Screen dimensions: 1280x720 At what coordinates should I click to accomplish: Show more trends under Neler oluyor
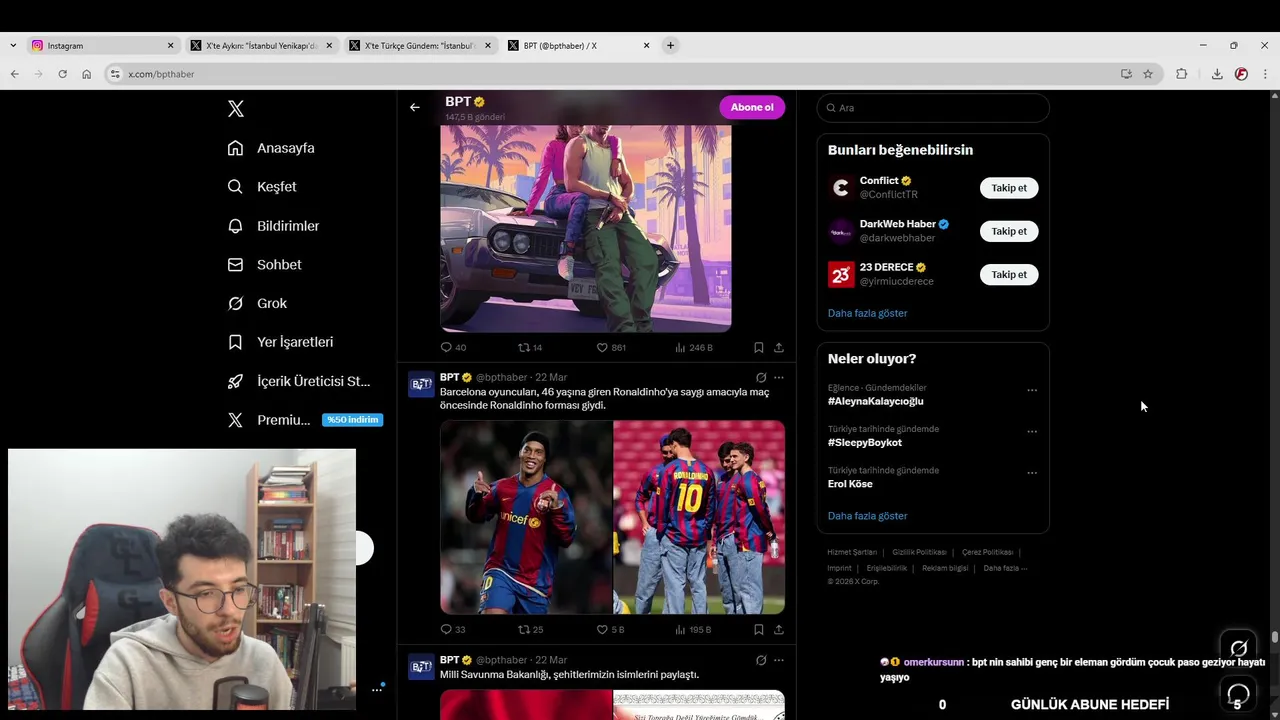point(867,516)
